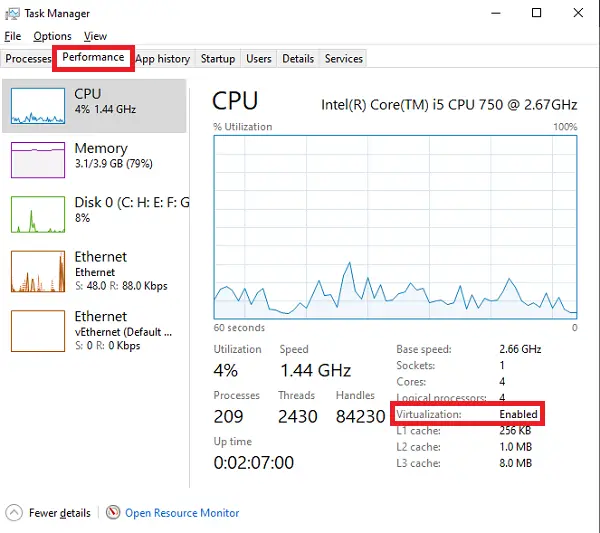
Task: Select the Disk 0 graph thumbnail
Action: click(37, 214)
